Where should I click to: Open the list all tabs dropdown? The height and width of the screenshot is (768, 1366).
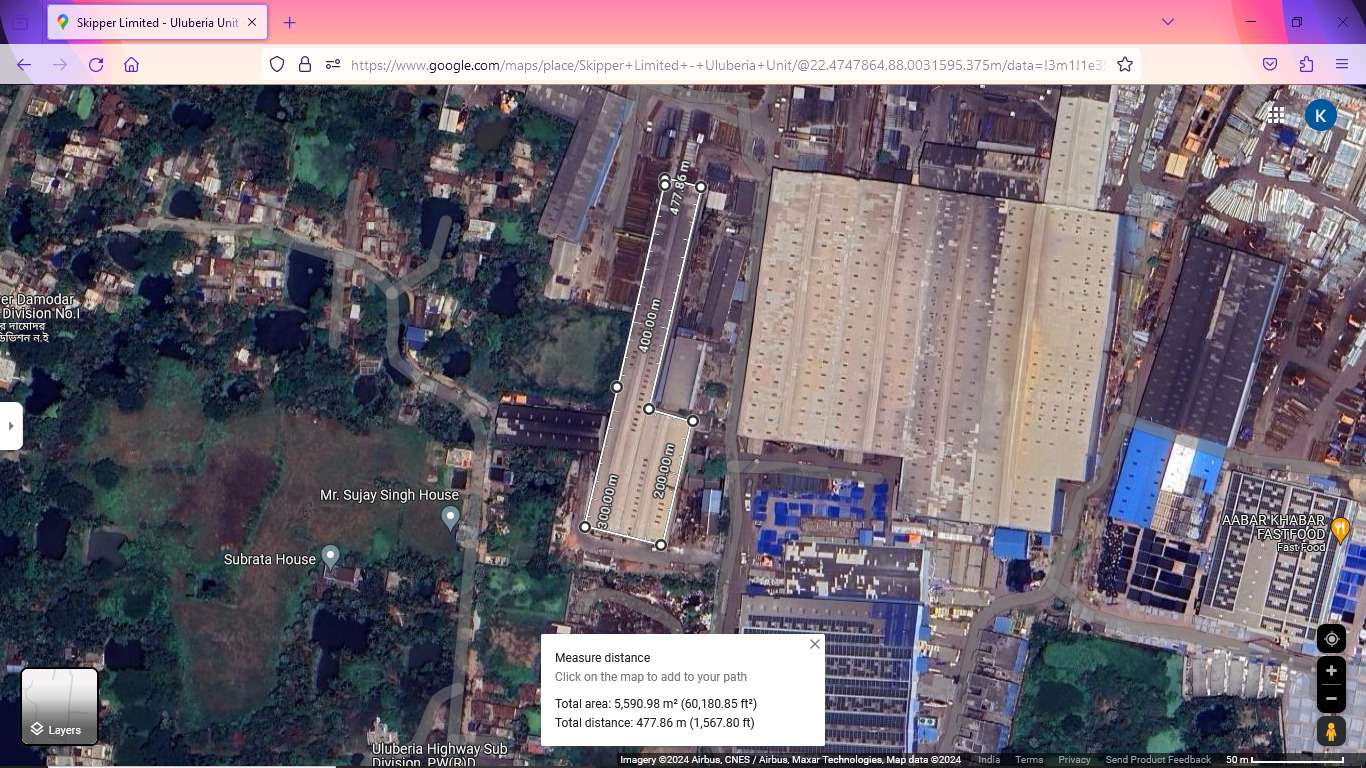point(1167,22)
